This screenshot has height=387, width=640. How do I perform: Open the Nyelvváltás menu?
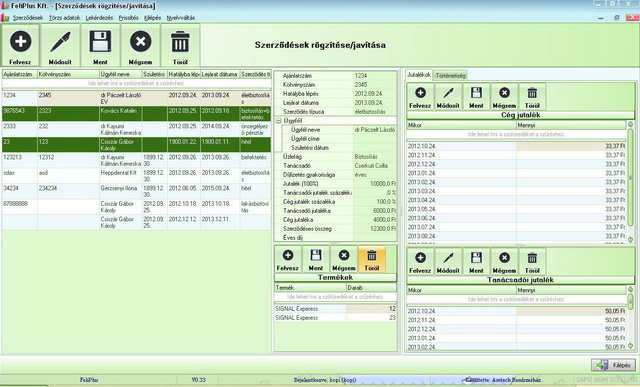pyautogui.click(x=180, y=18)
